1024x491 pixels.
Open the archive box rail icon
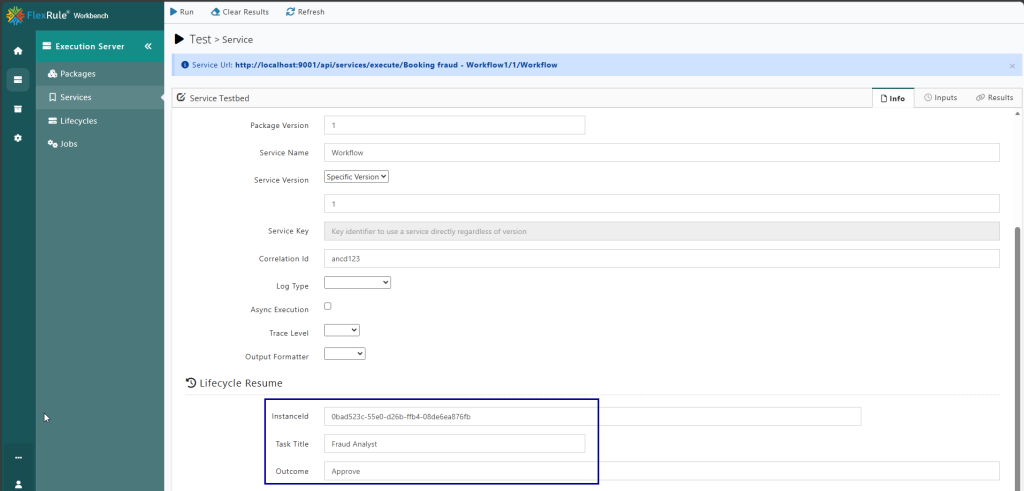coord(18,109)
